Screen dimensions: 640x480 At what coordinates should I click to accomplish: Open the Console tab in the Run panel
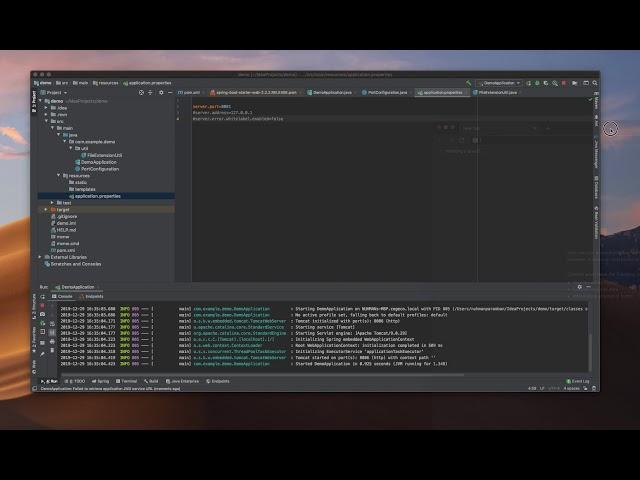click(62, 297)
